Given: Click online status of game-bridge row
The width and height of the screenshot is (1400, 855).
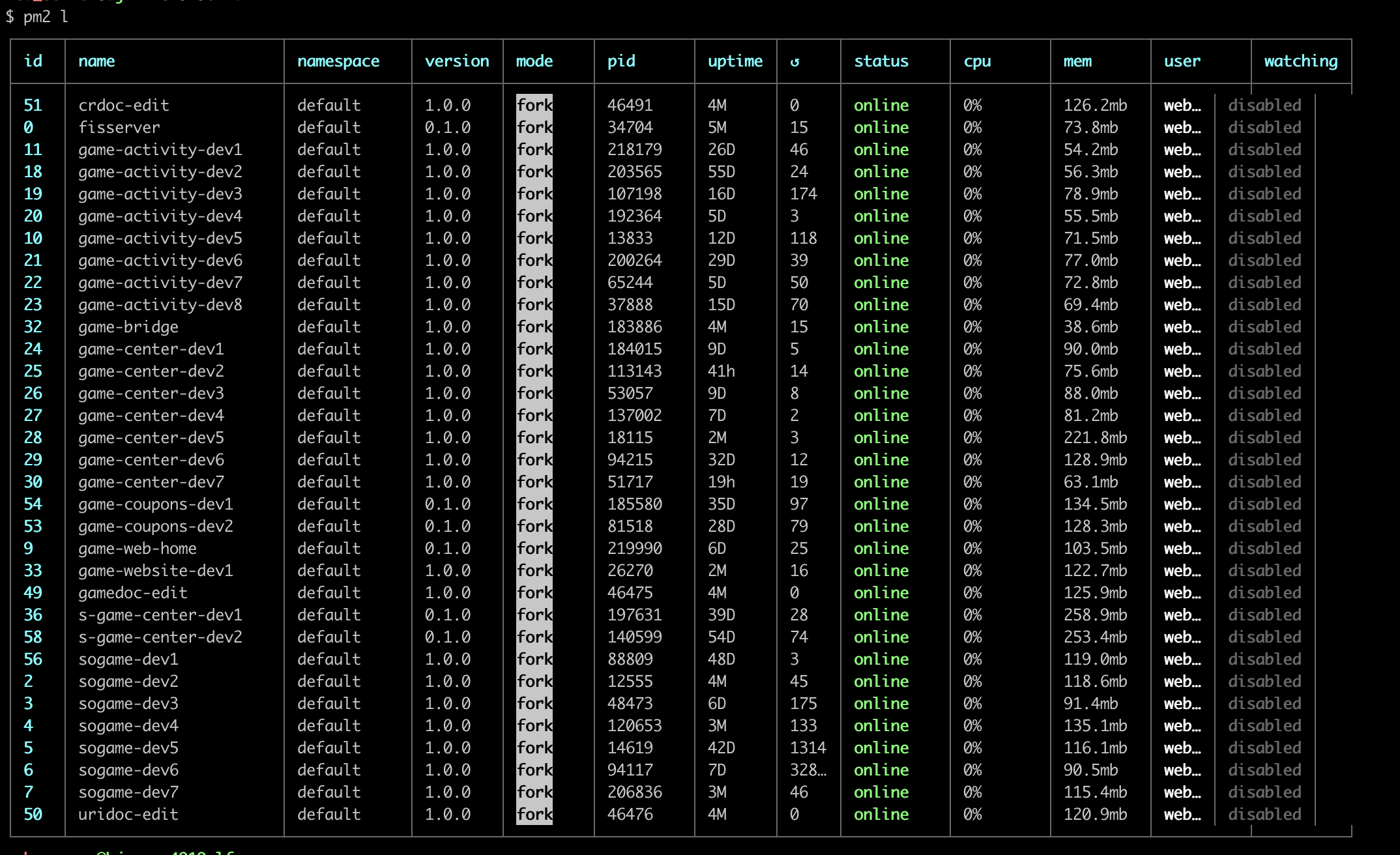Looking at the screenshot, I should [881, 327].
